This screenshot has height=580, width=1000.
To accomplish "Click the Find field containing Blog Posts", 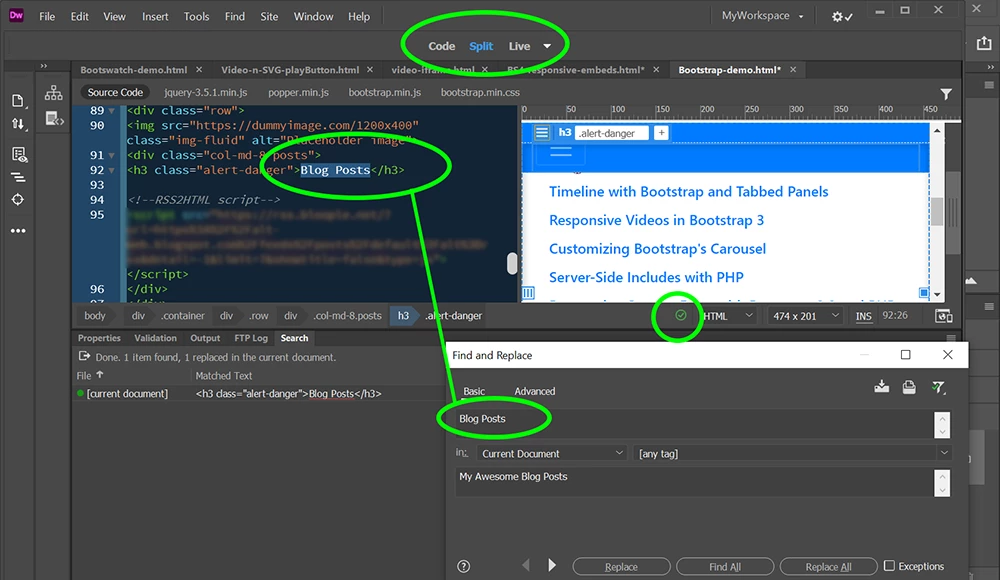I will point(694,424).
